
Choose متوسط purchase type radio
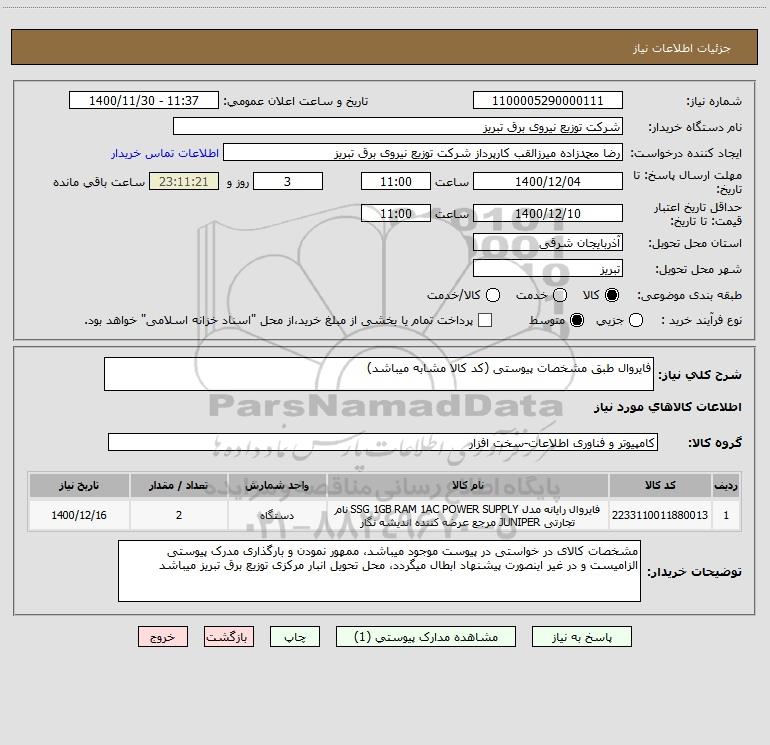577,321
